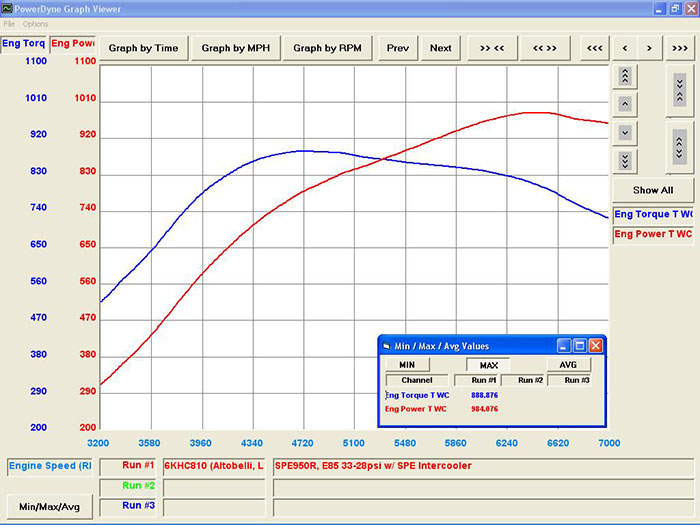Close the PowerDyne Graph Viewer window
700x525 pixels.
click(x=691, y=8)
